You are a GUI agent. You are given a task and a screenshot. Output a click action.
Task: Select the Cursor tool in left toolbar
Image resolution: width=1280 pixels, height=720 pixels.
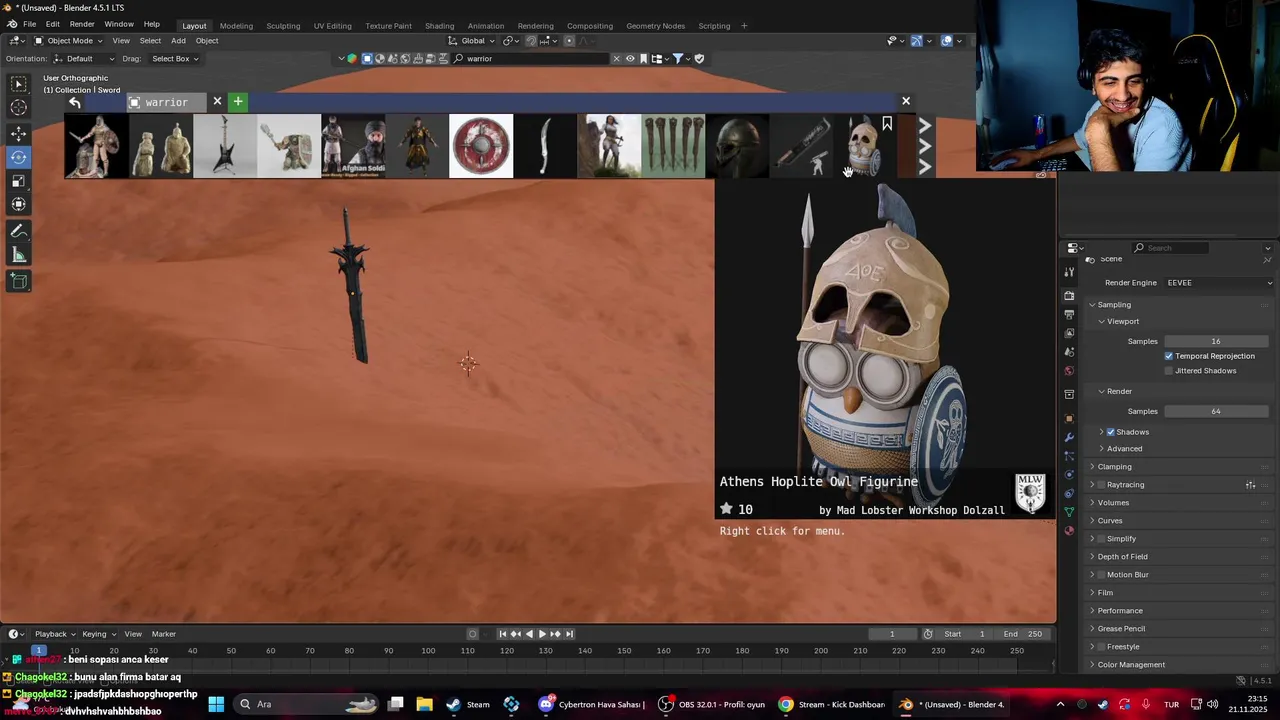[x=19, y=108]
